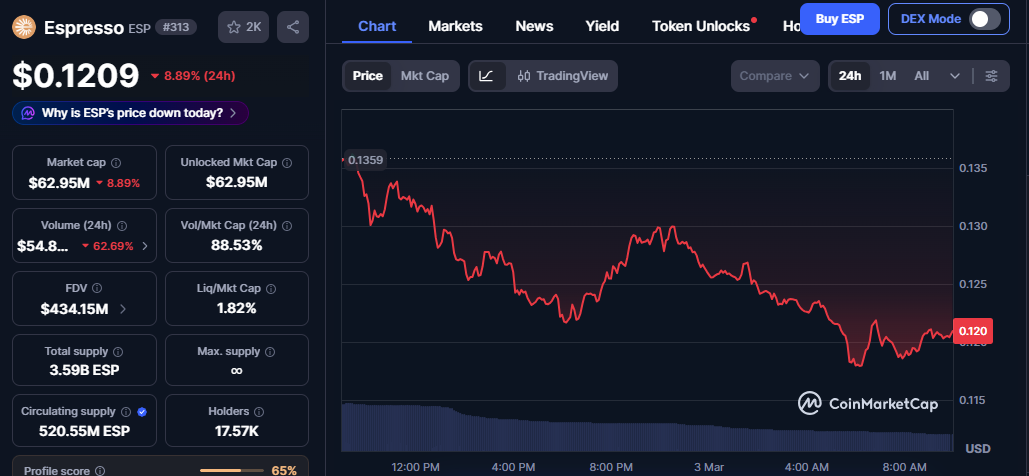The image size is (1029, 476).
Task: Expand Volume (24h) details chevron
Action: click(x=145, y=246)
